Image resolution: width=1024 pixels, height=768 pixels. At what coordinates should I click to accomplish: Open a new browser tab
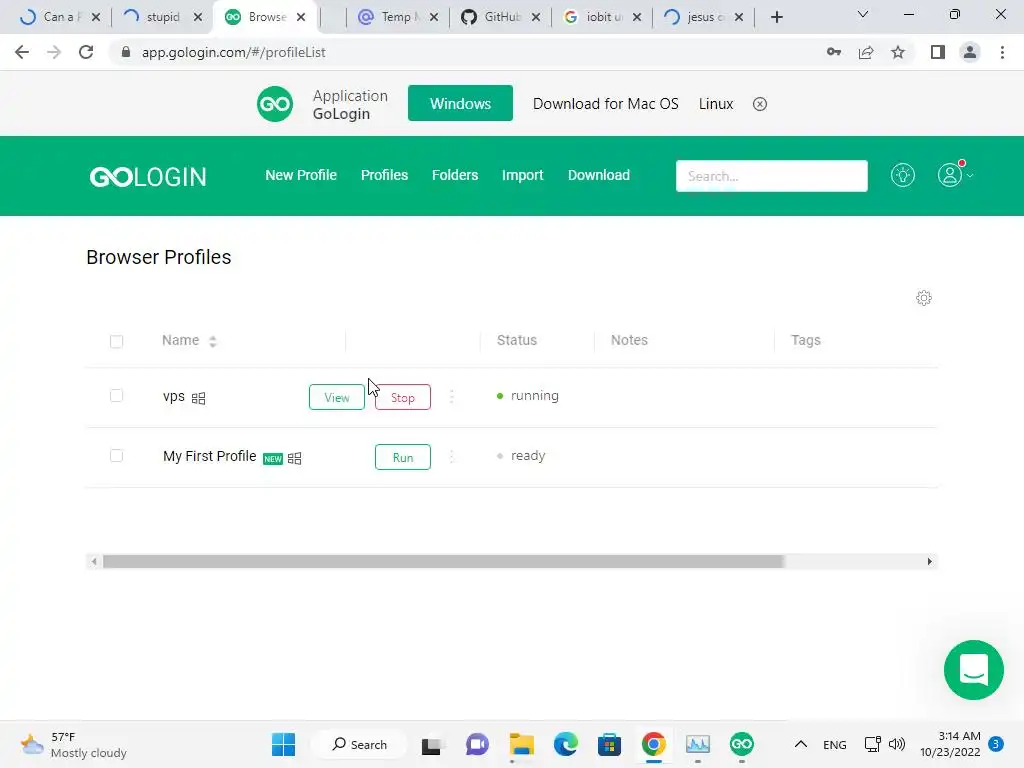tap(776, 17)
